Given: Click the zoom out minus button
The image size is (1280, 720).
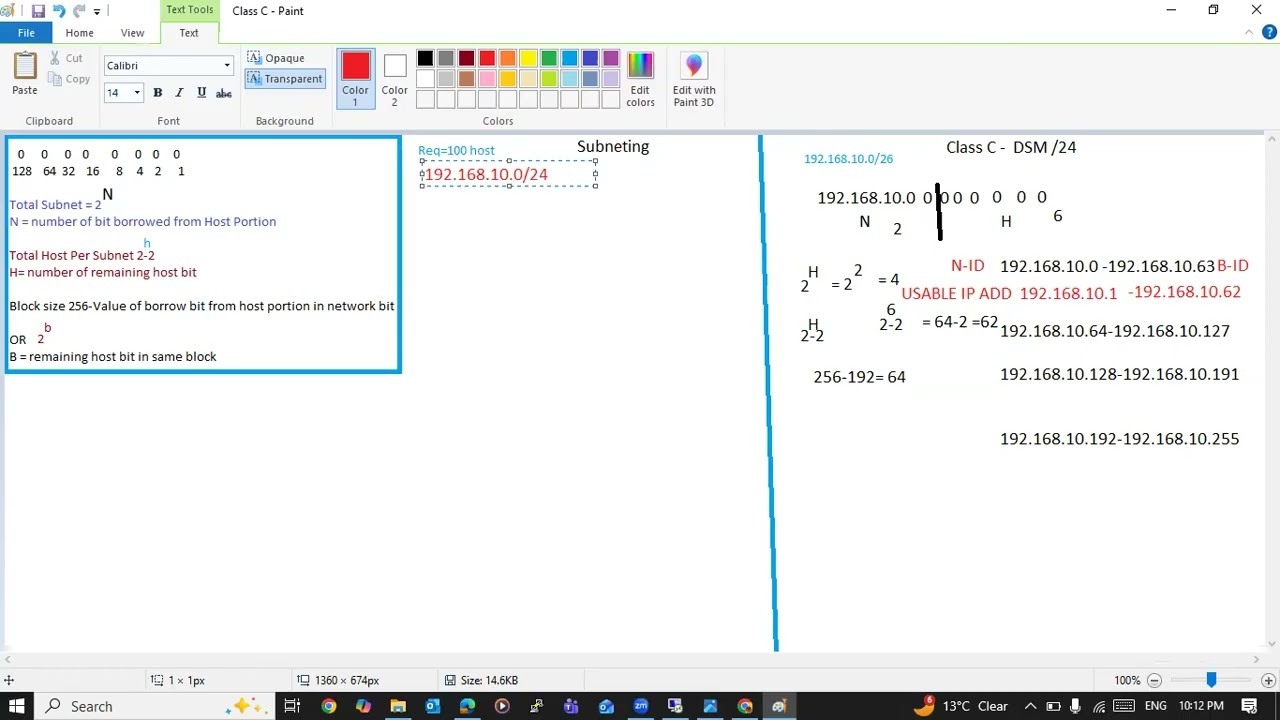Looking at the screenshot, I should (1154, 680).
